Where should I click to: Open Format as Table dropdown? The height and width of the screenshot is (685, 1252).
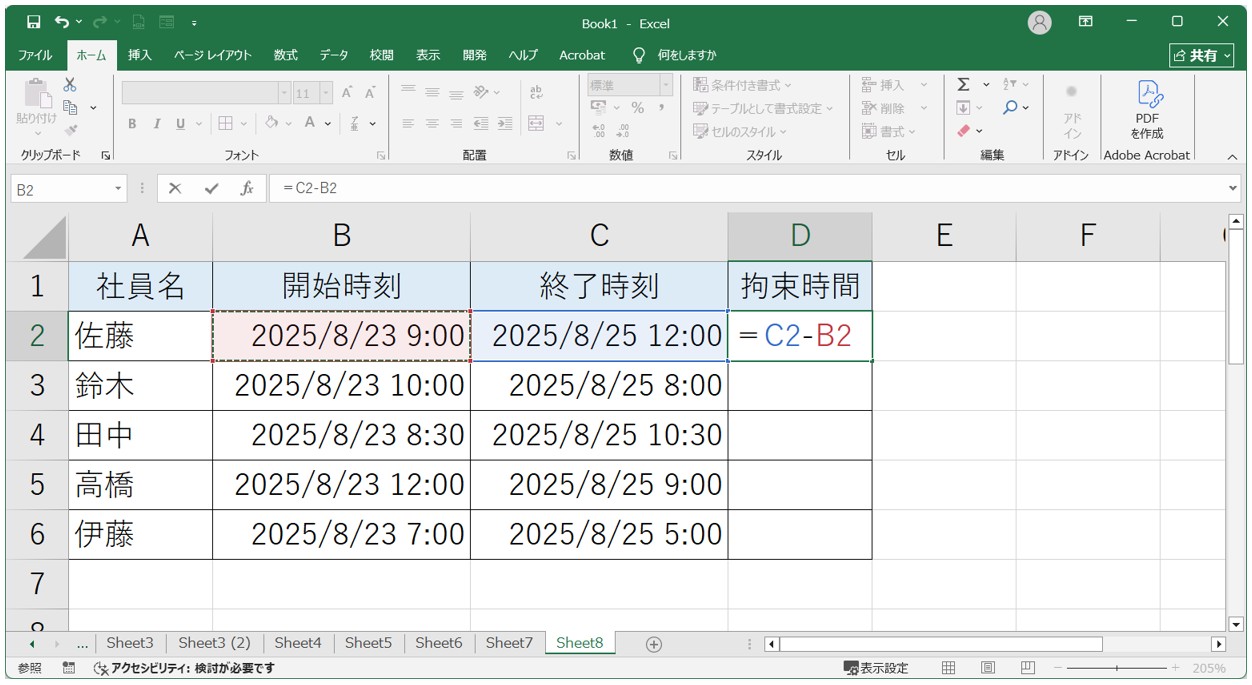tap(762, 108)
